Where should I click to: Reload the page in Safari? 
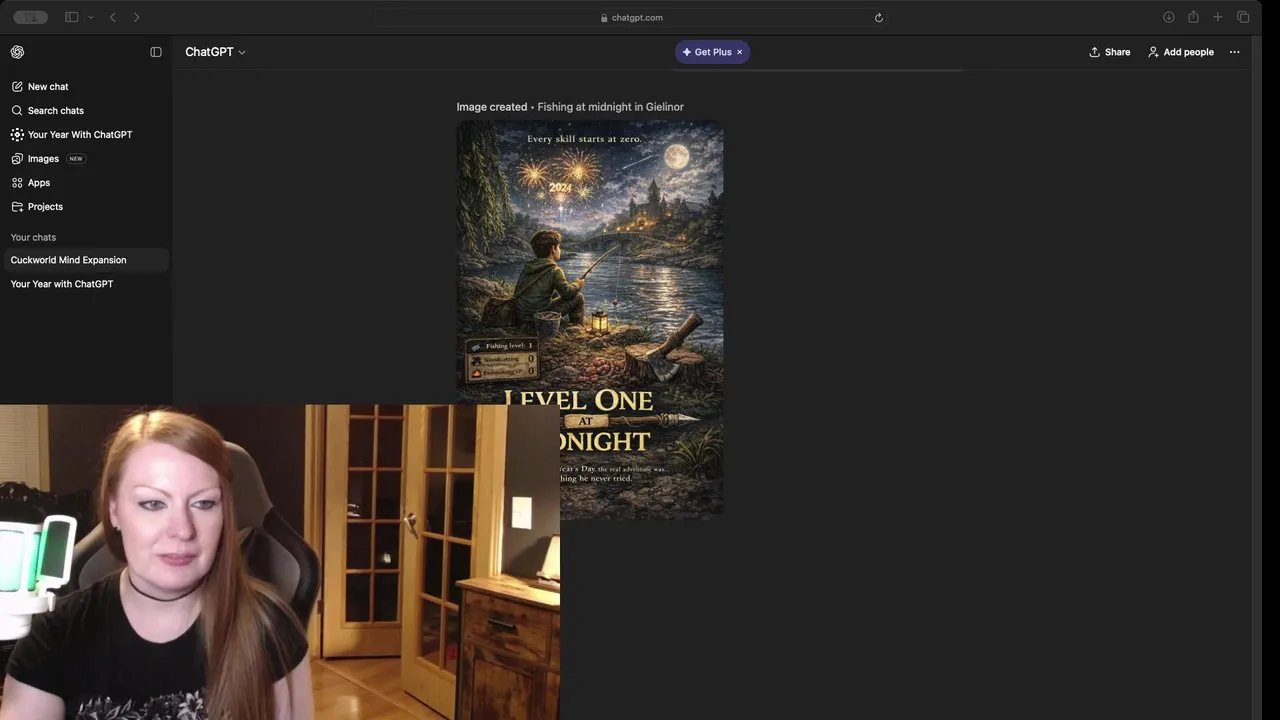(x=879, y=17)
